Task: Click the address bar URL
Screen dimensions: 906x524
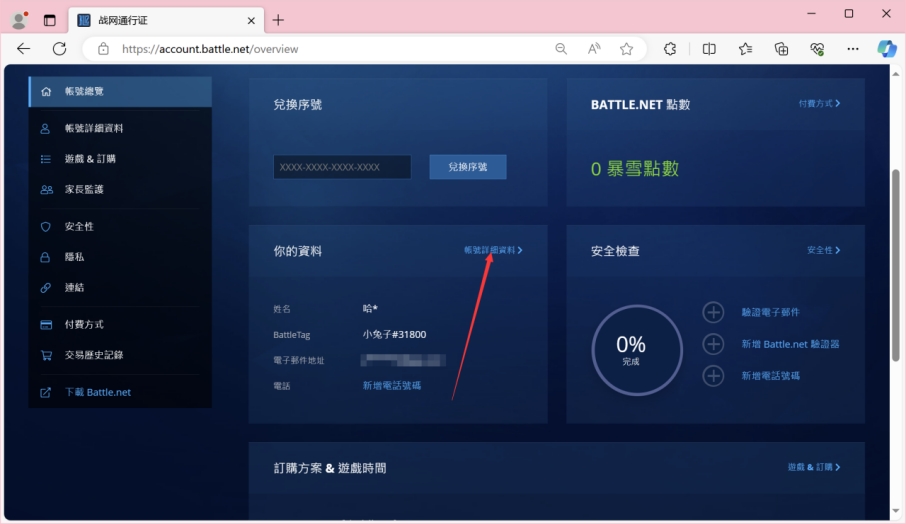Action: tap(210, 49)
